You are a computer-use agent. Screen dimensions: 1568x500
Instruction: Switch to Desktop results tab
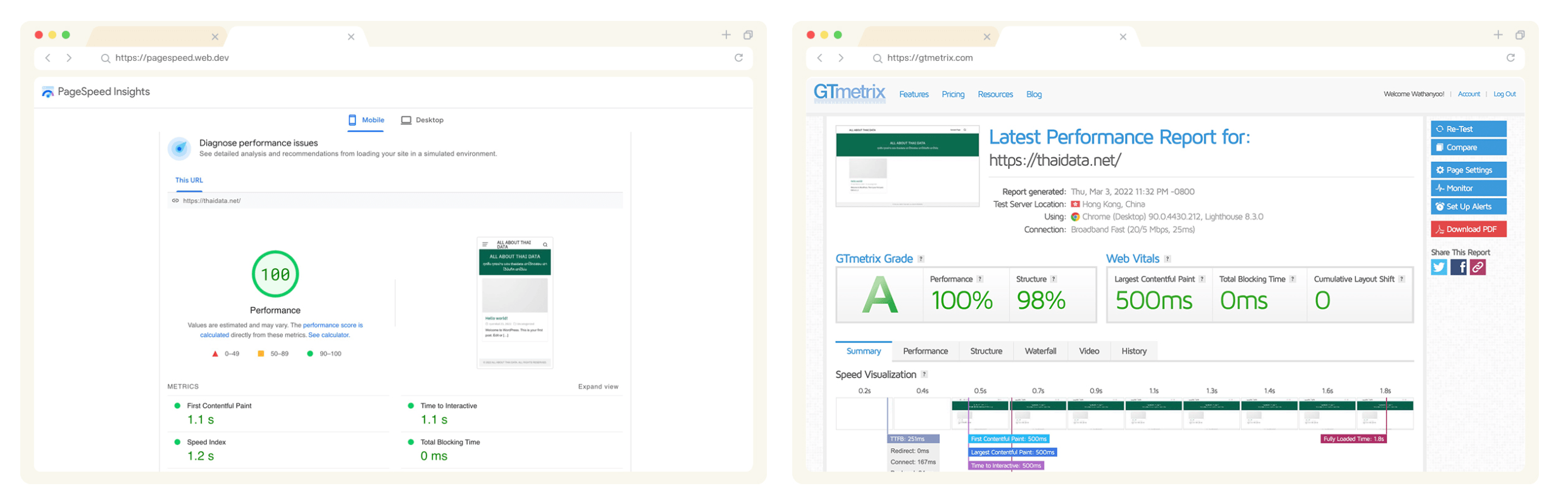coord(422,120)
